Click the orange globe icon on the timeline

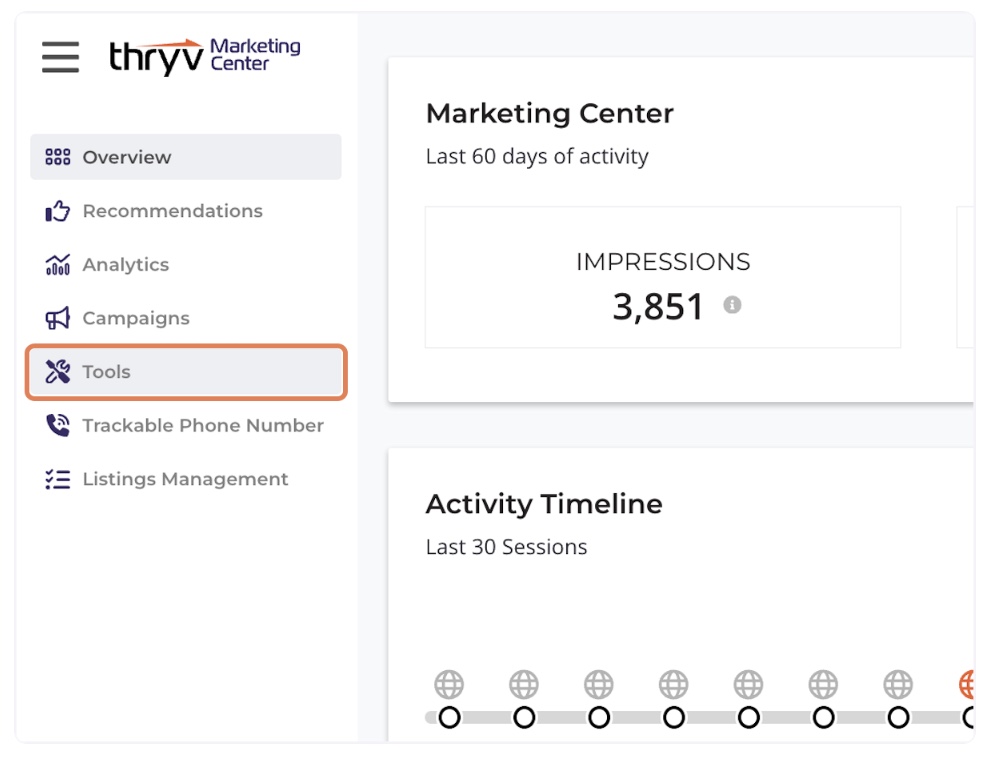(967, 686)
